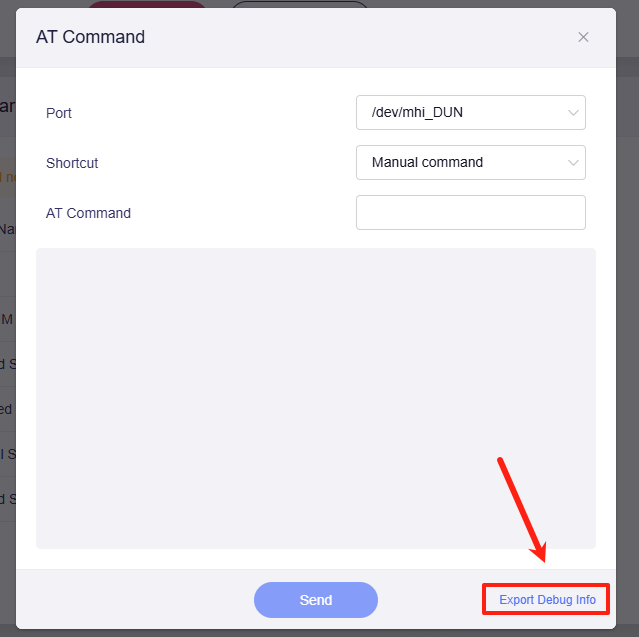Open the /dev/mhi_DUN port selector
Screen dimensions: 639x637
pyautogui.click(x=470, y=113)
